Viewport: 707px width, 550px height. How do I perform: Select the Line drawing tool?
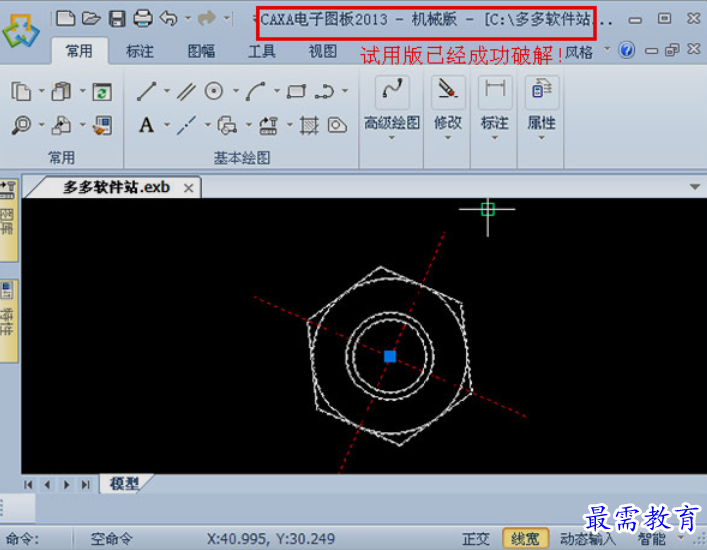147,91
